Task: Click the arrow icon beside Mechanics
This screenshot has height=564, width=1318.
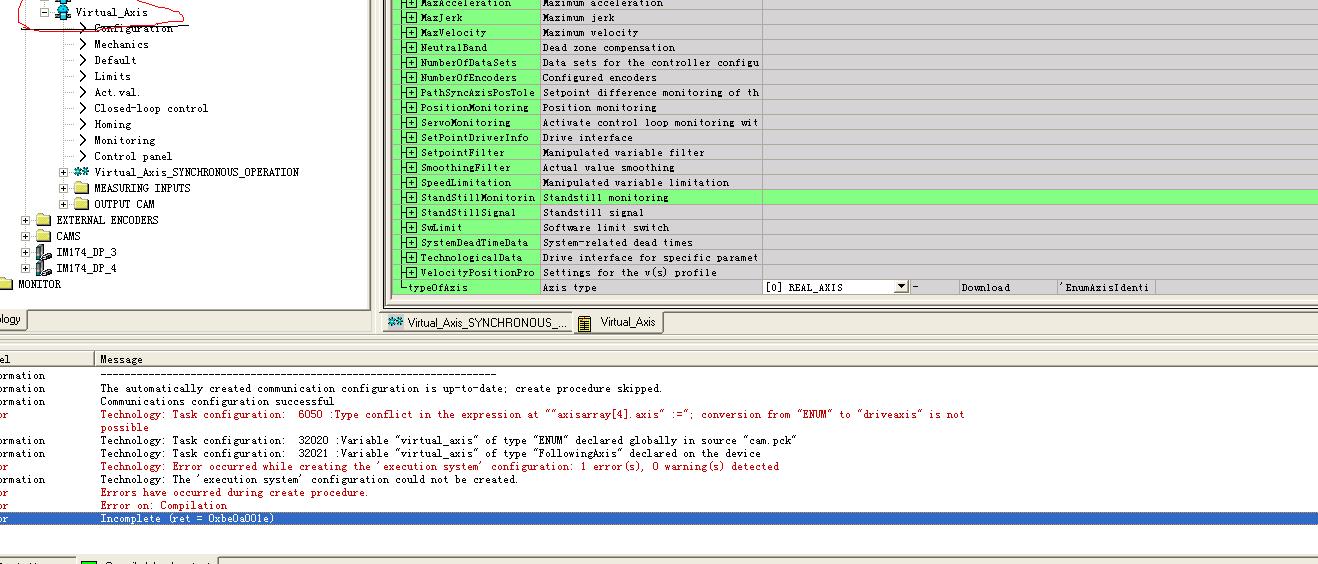Action: pyautogui.click(x=83, y=44)
